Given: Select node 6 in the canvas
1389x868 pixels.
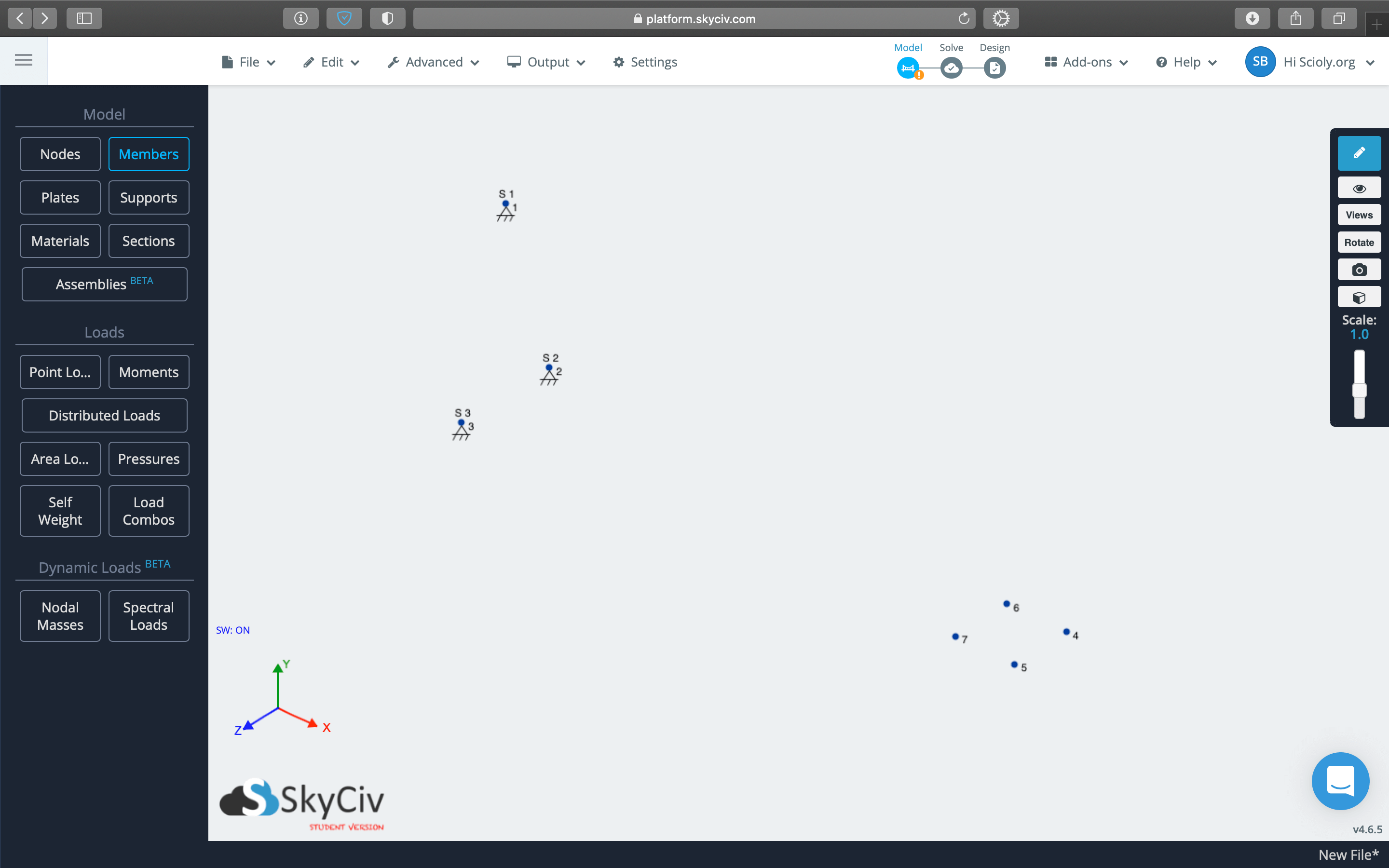Looking at the screenshot, I should [1006, 604].
